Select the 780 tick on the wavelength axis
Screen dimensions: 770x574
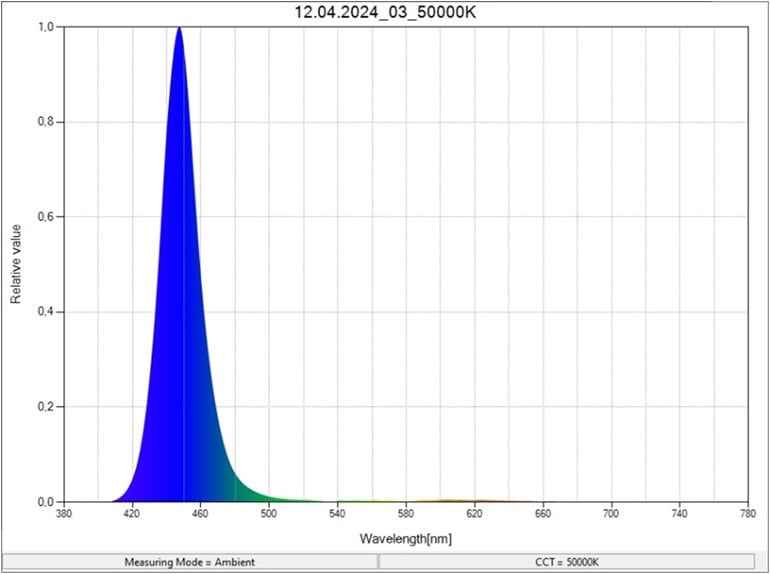(x=747, y=514)
